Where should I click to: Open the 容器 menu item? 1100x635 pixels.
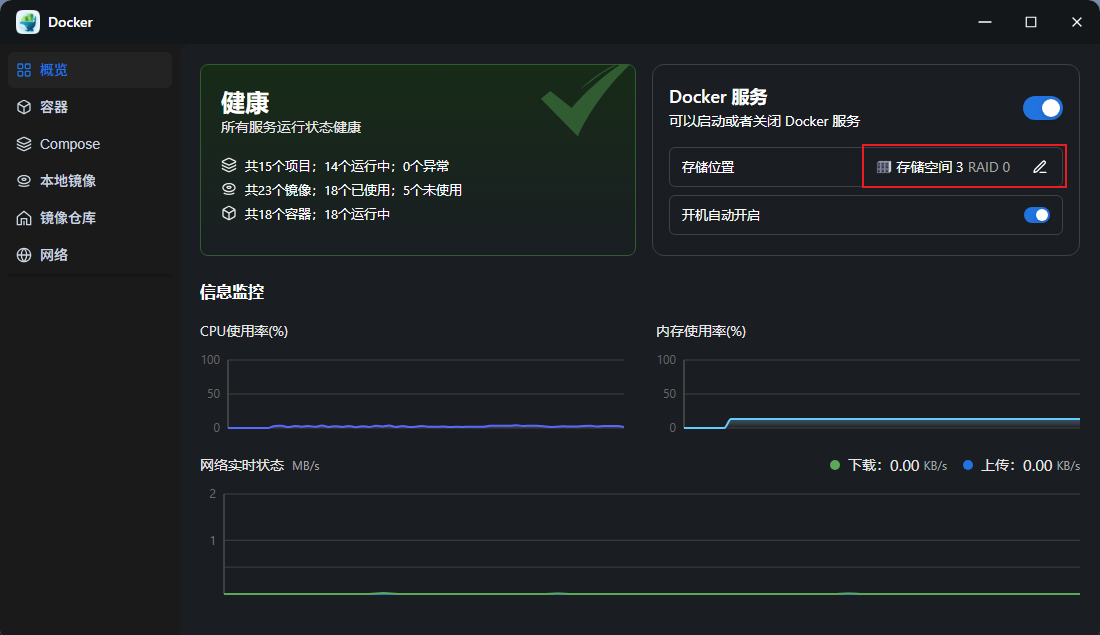(x=54, y=107)
